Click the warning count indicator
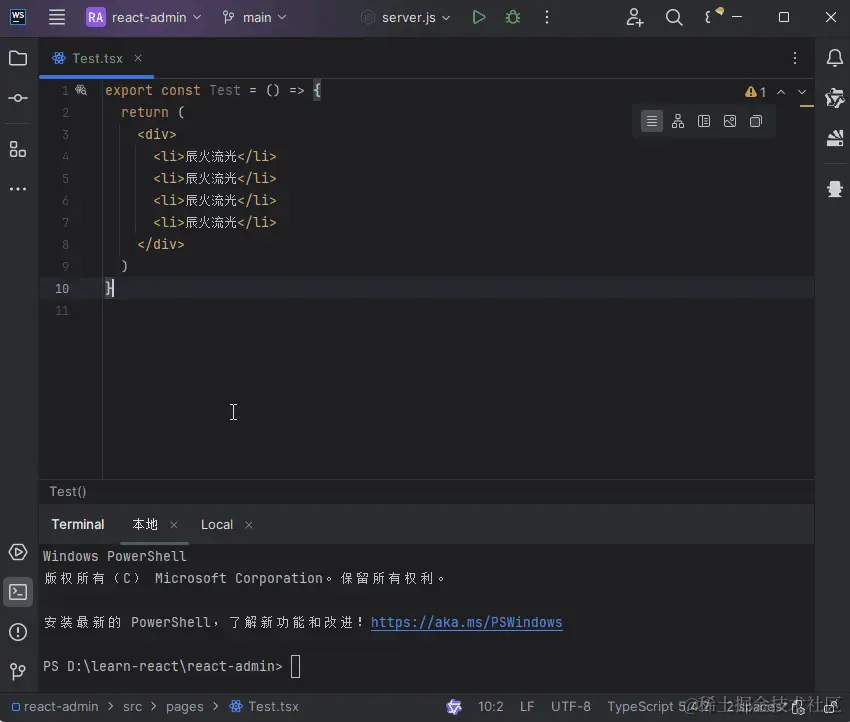The height and width of the screenshot is (722, 850). (755, 92)
